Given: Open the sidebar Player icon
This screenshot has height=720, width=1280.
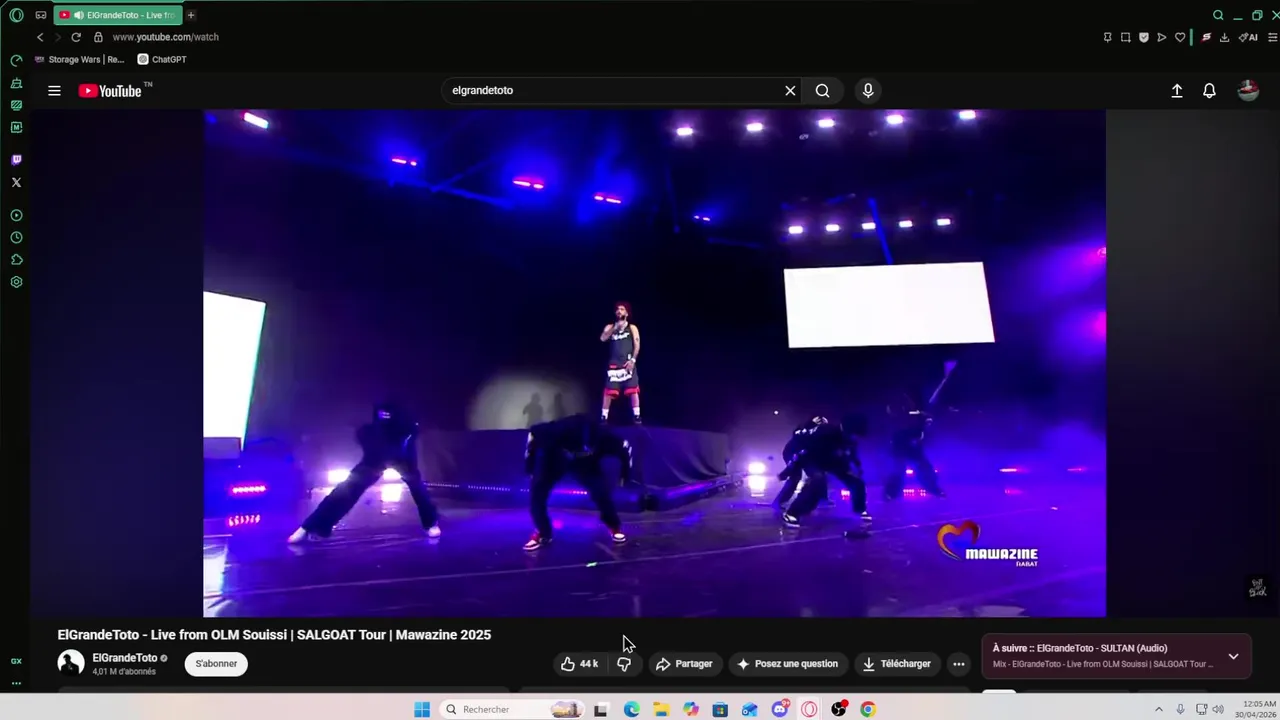Looking at the screenshot, I should coord(16,215).
